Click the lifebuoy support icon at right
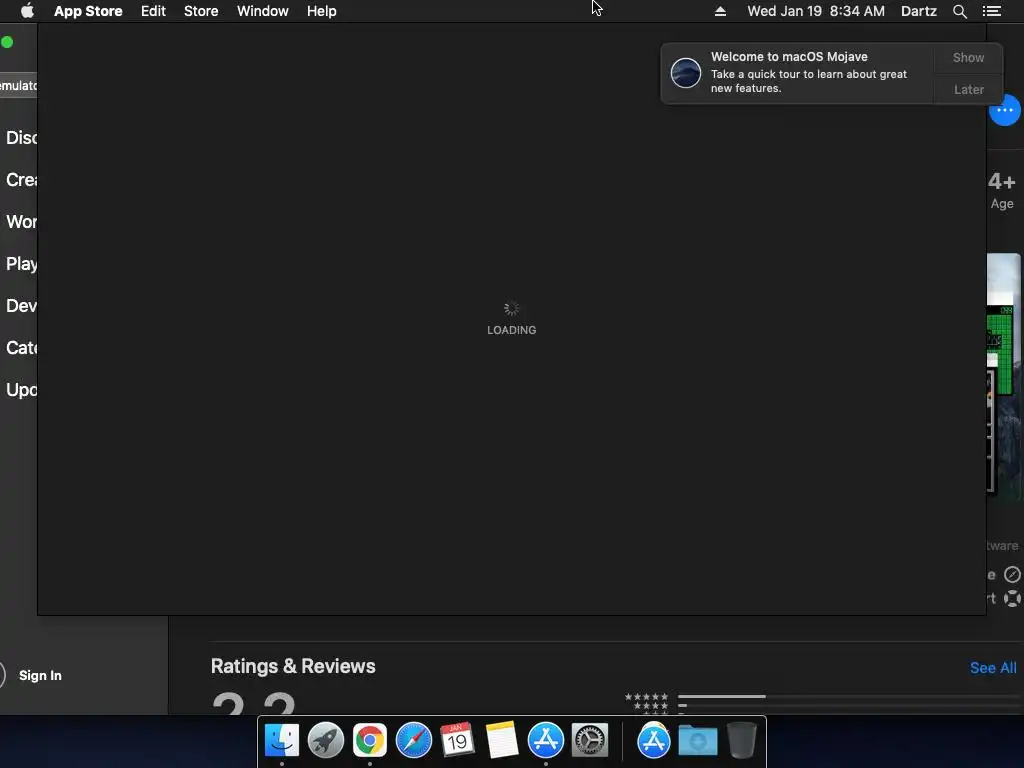Screen dimensions: 1024x768 1012,598
